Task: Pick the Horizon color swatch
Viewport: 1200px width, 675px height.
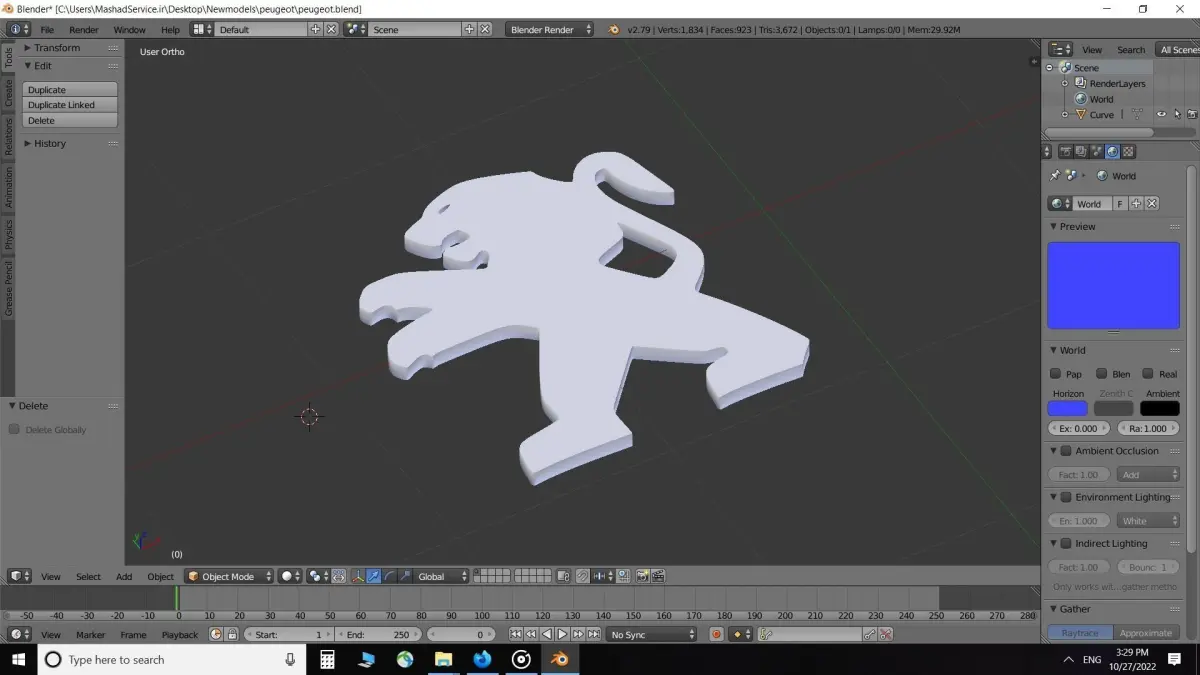Action: tap(1067, 408)
